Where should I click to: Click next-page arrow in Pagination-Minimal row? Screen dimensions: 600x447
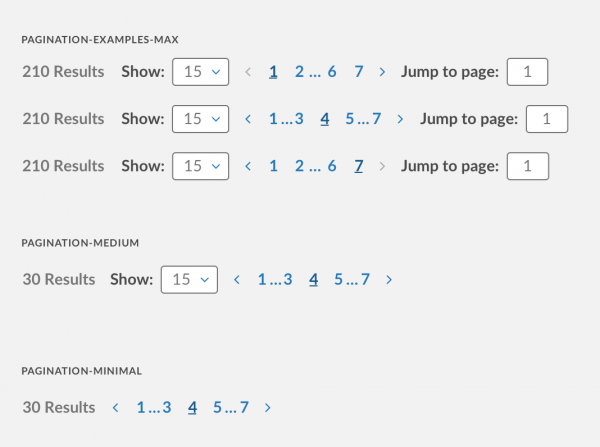[x=268, y=408]
